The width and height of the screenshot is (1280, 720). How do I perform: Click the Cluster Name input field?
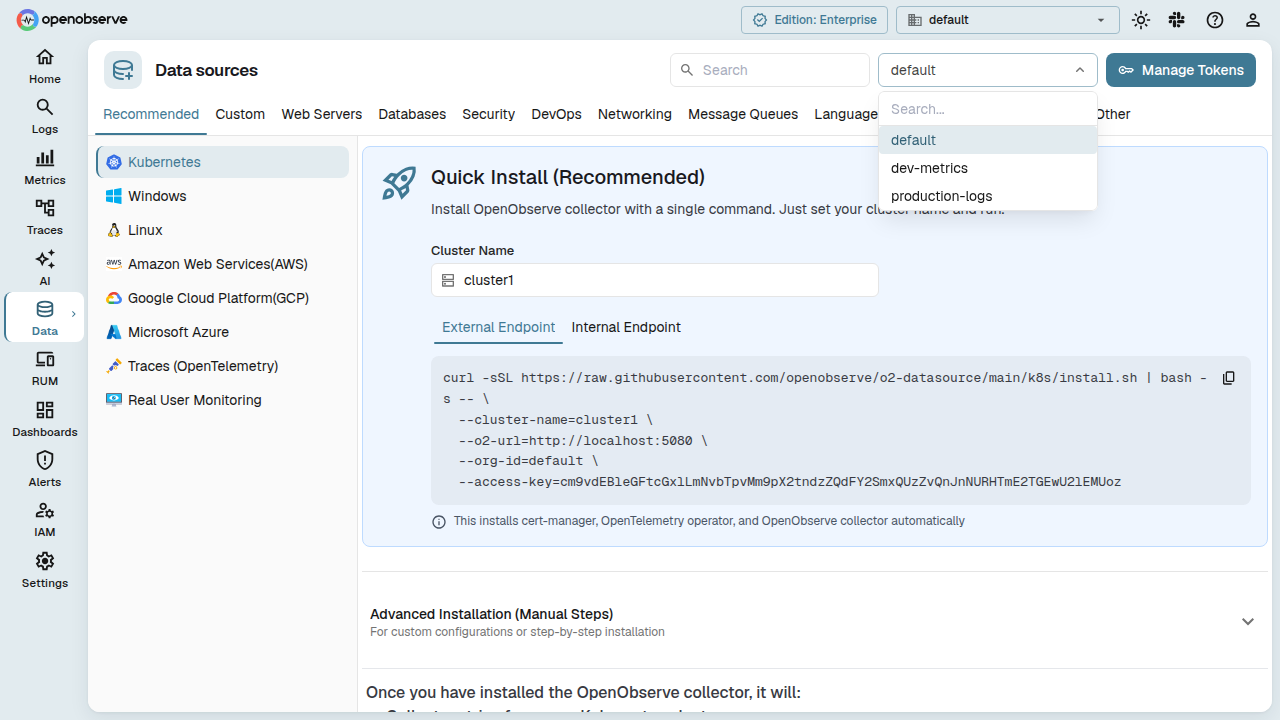(655, 280)
